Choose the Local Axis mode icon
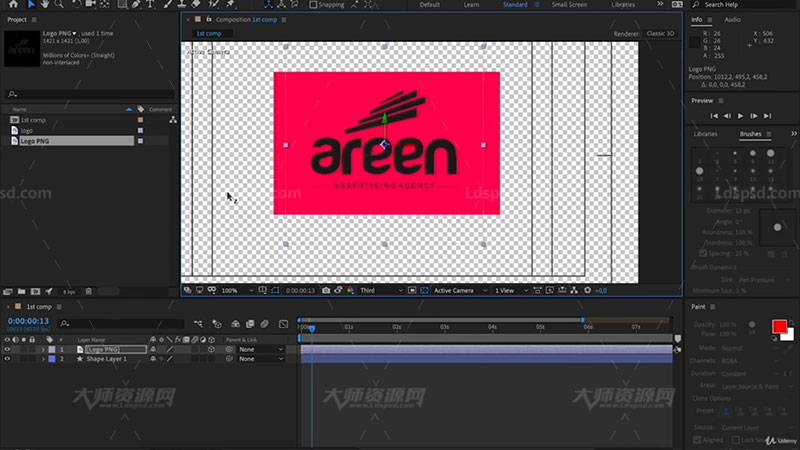Viewport: 800px width, 450px height. tap(268, 4)
